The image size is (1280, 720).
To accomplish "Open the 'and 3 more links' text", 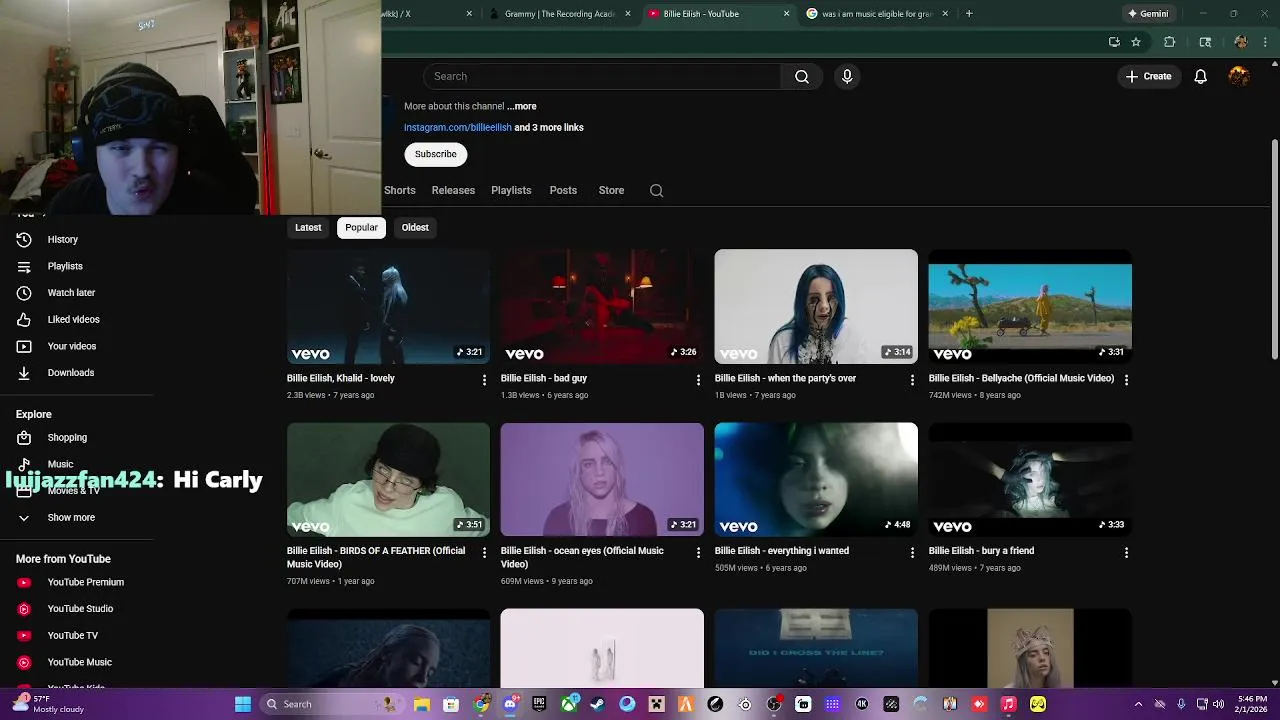I will point(549,127).
